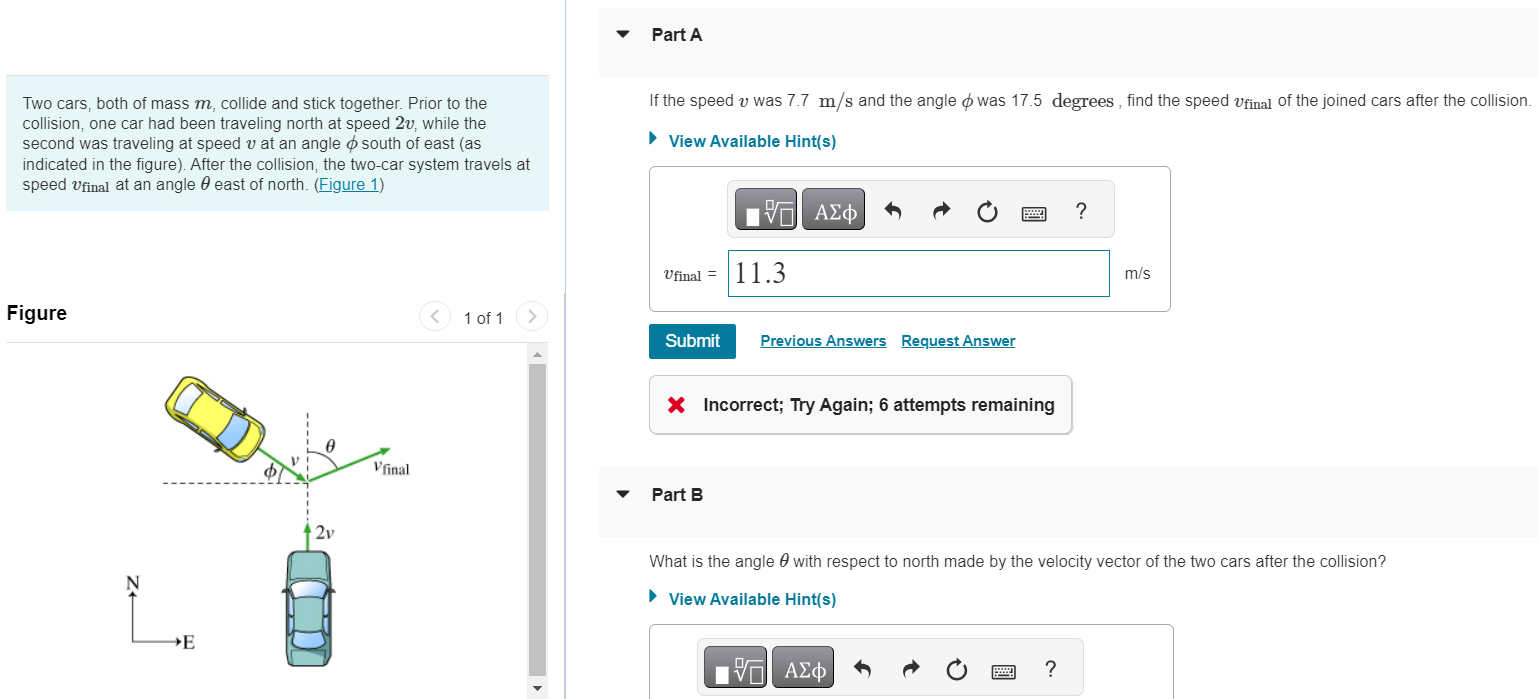Collapse the Part B section
Screen dimensions: 1538x699
622,494
